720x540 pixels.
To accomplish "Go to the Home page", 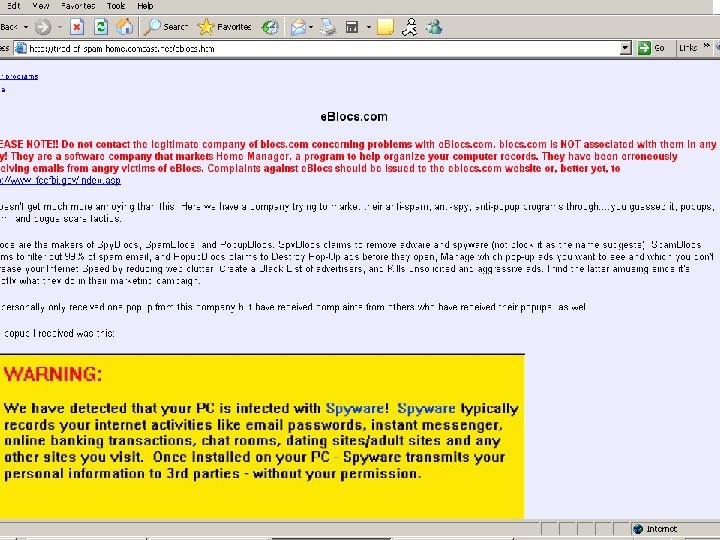I will (x=124, y=27).
